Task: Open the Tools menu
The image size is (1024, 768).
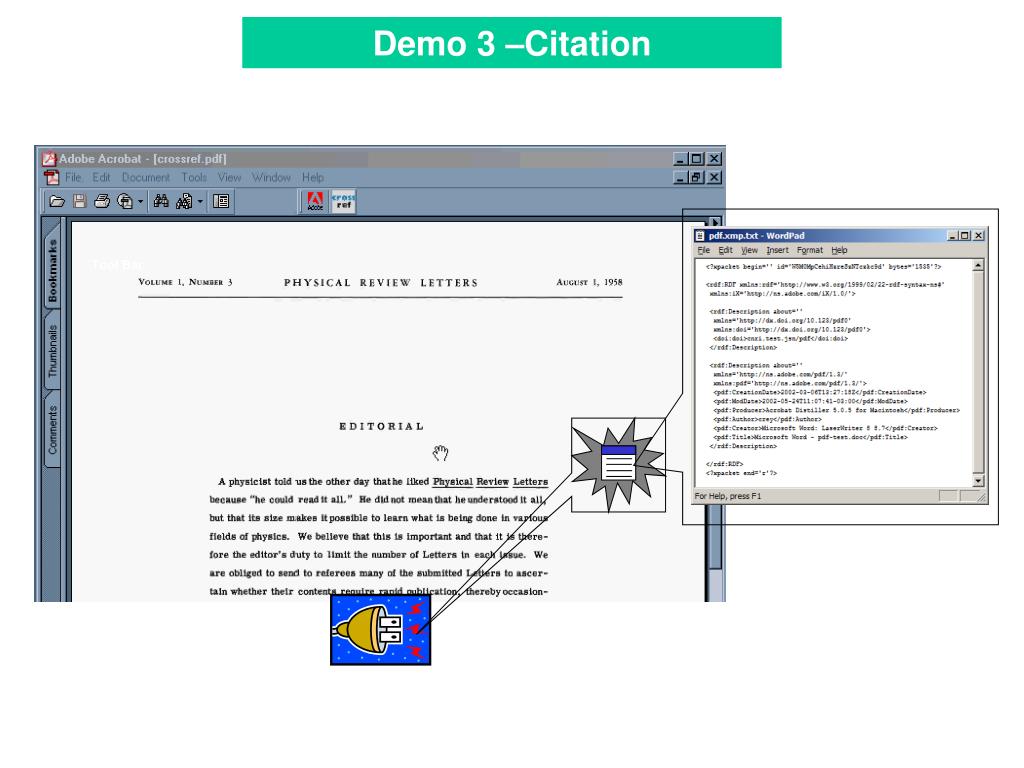Action: [194, 178]
